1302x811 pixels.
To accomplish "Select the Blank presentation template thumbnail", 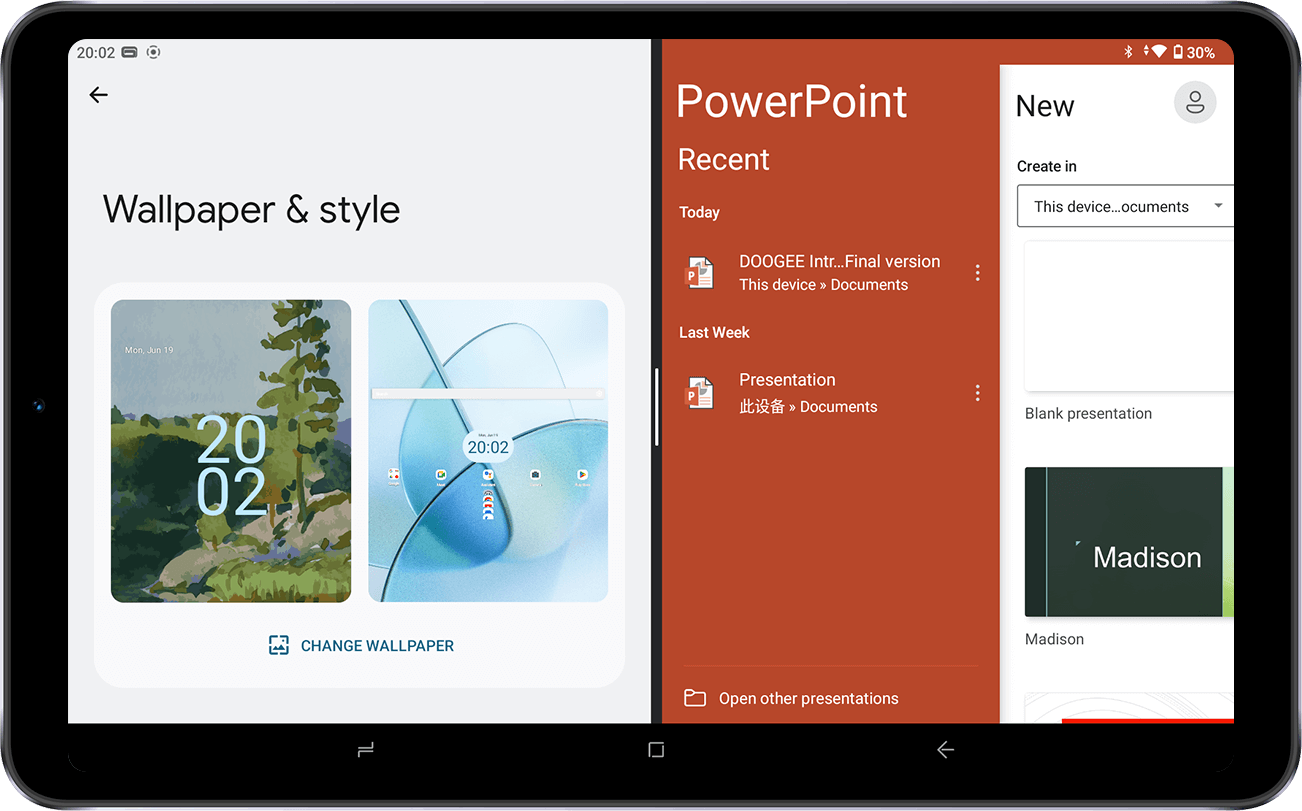I will click(x=1128, y=316).
